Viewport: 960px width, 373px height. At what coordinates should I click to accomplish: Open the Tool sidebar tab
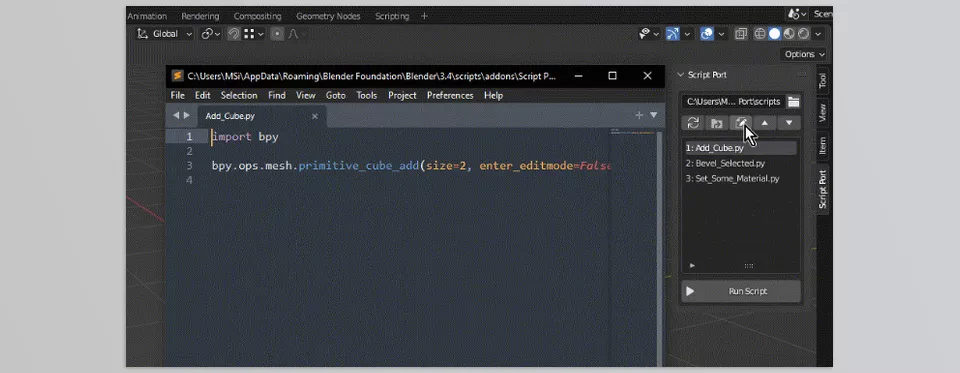(822, 81)
